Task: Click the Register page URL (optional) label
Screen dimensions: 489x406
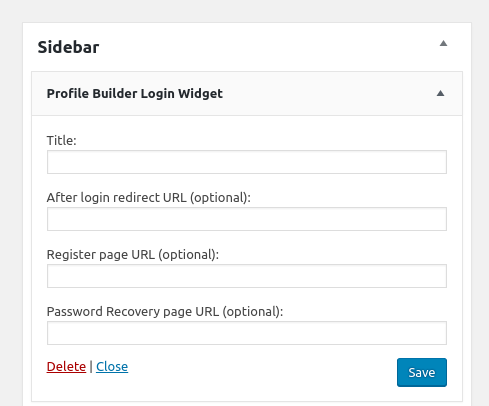Action: click(x=133, y=255)
